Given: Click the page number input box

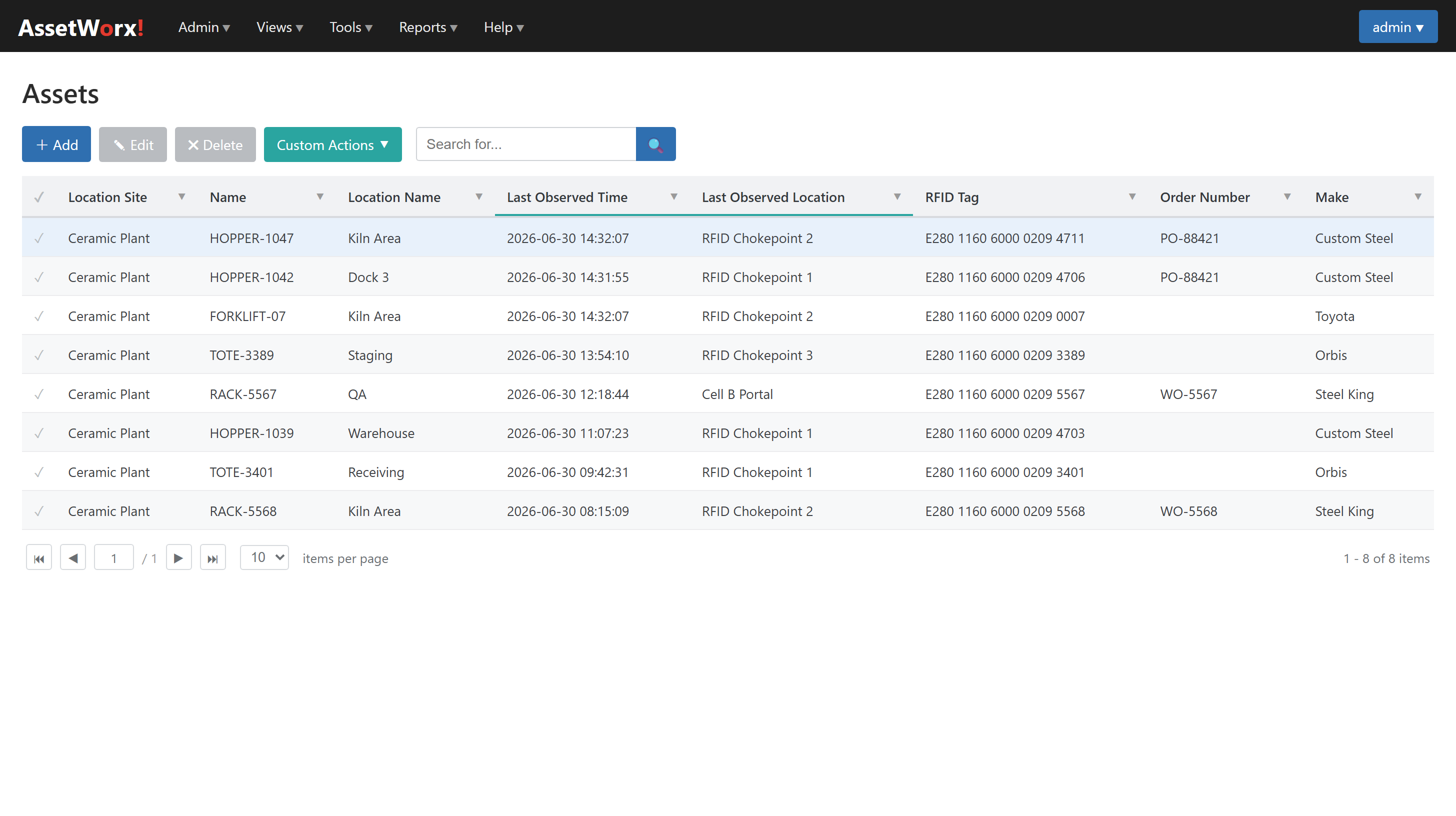Looking at the screenshot, I should pyautogui.click(x=113, y=558).
